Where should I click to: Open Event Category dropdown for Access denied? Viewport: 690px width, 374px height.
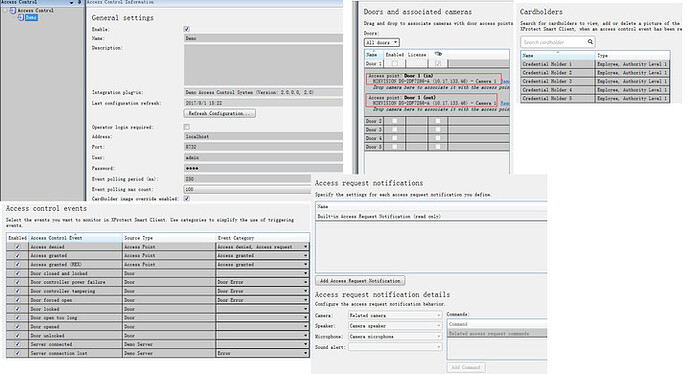pos(305,247)
